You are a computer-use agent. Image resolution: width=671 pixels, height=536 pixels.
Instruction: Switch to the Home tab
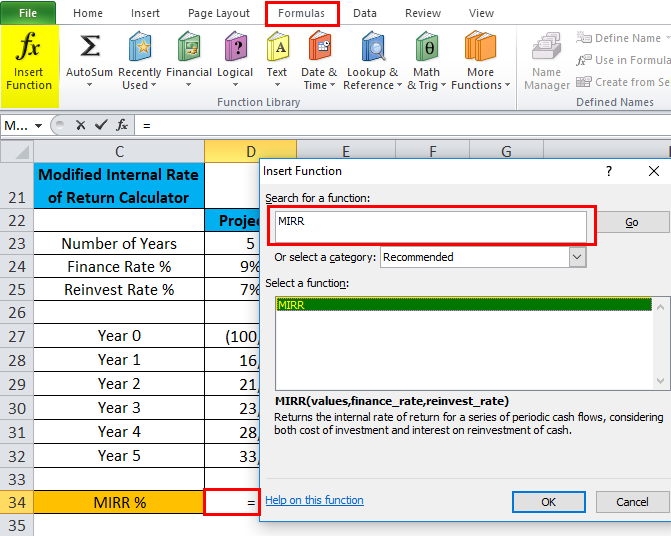pos(88,13)
